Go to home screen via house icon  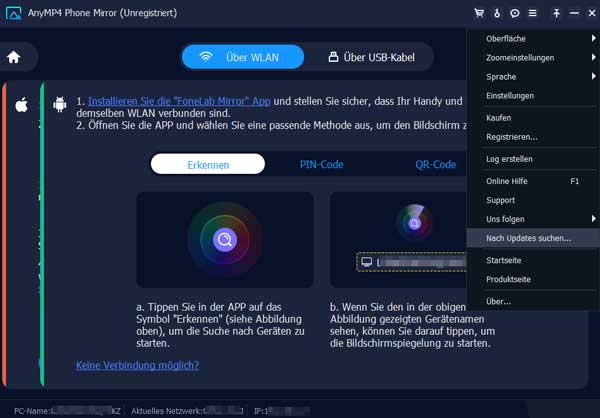[x=14, y=57]
